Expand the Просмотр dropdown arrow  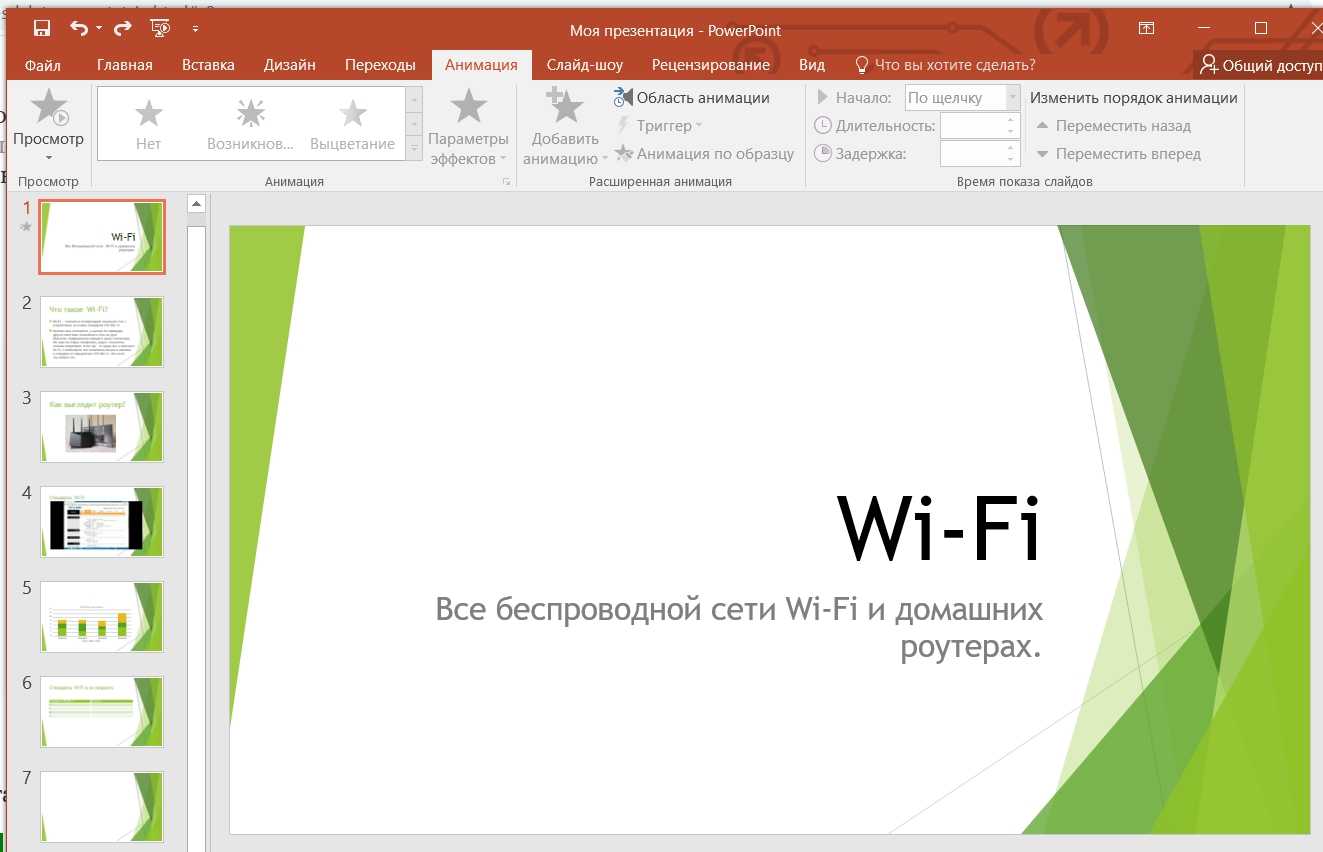point(49,157)
